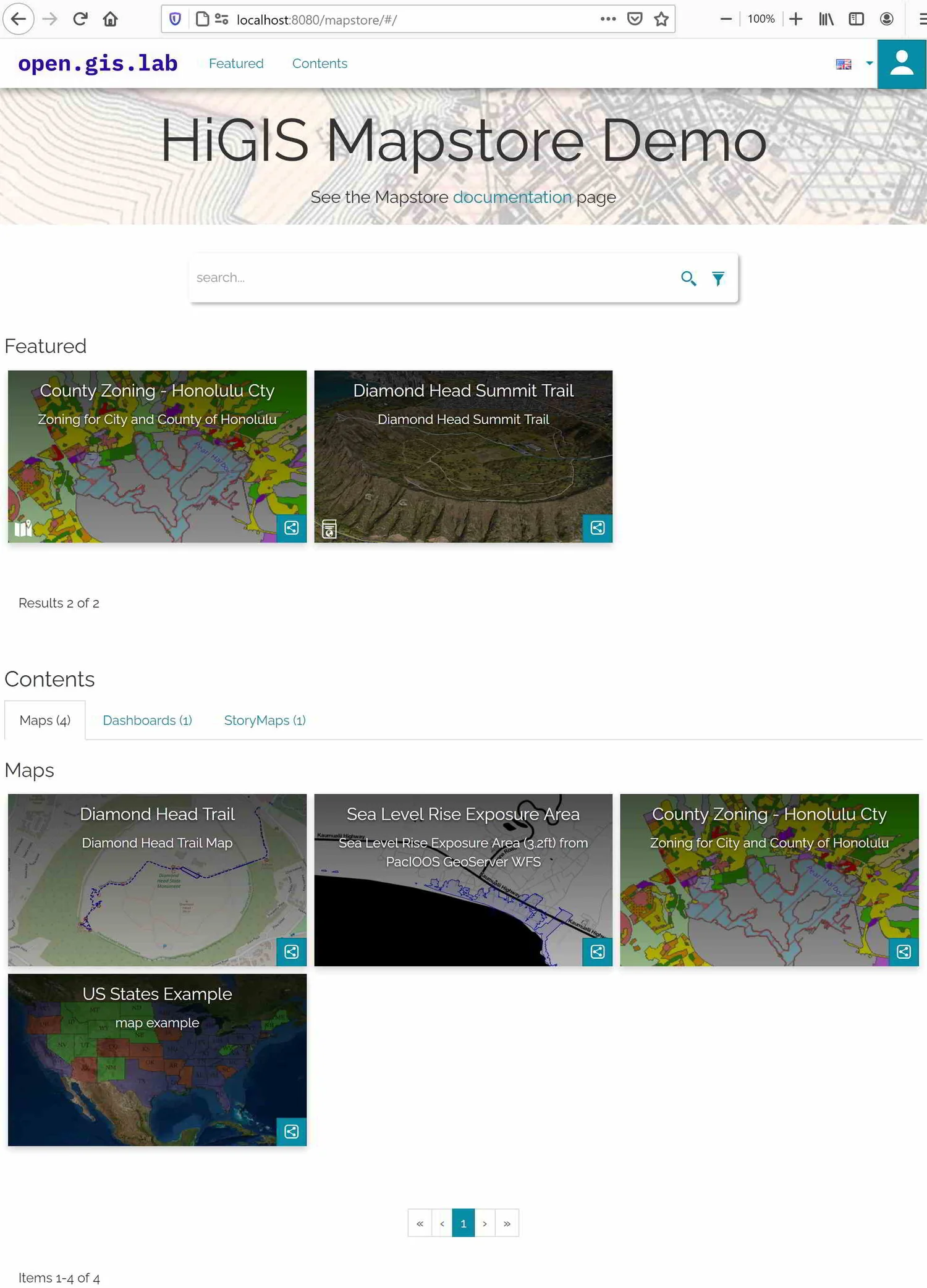The height and width of the screenshot is (1288, 927).
Task: Zoom in with the browser plus button
Action: click(796, 19)
